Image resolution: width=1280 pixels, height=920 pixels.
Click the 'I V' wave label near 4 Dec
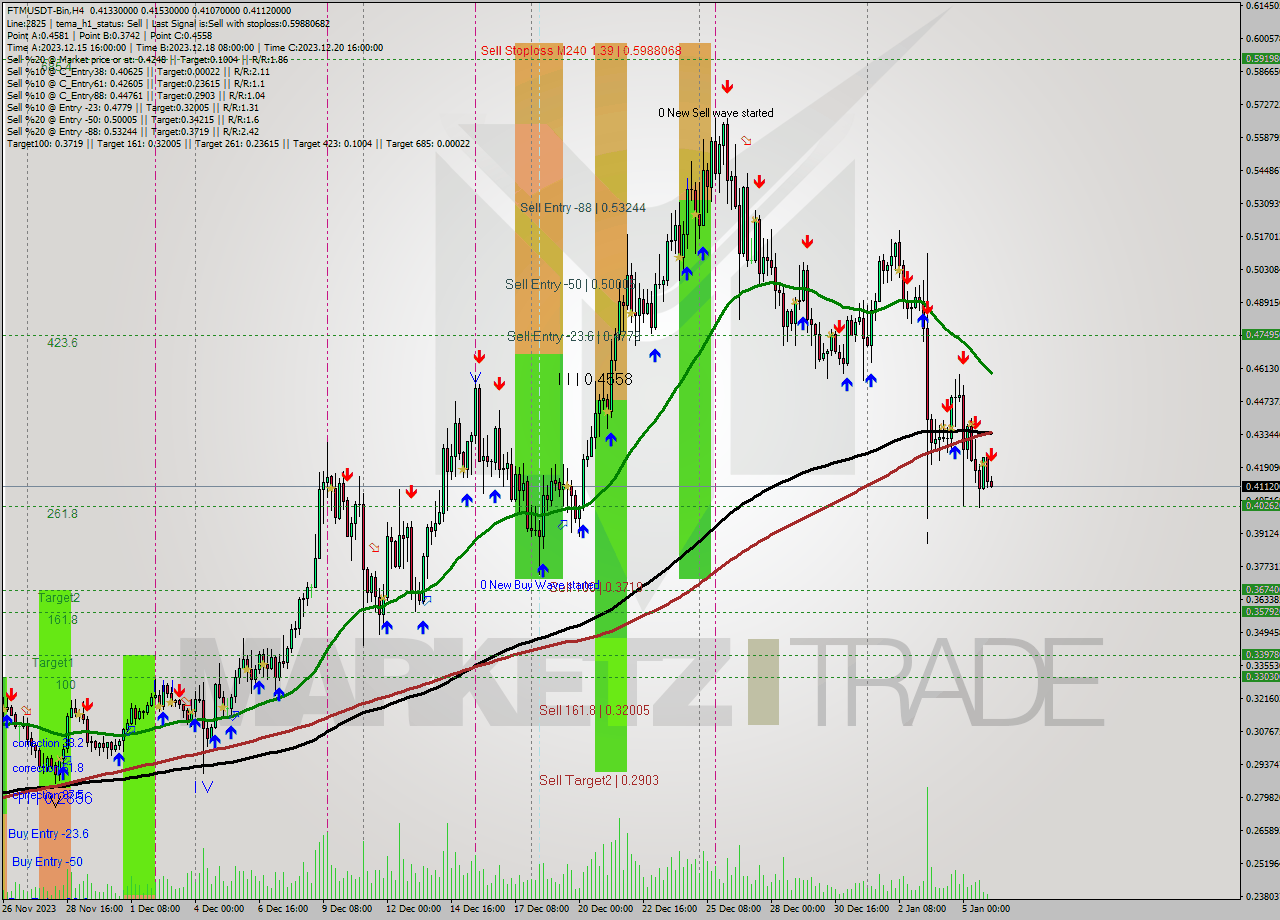pos(203,787)
